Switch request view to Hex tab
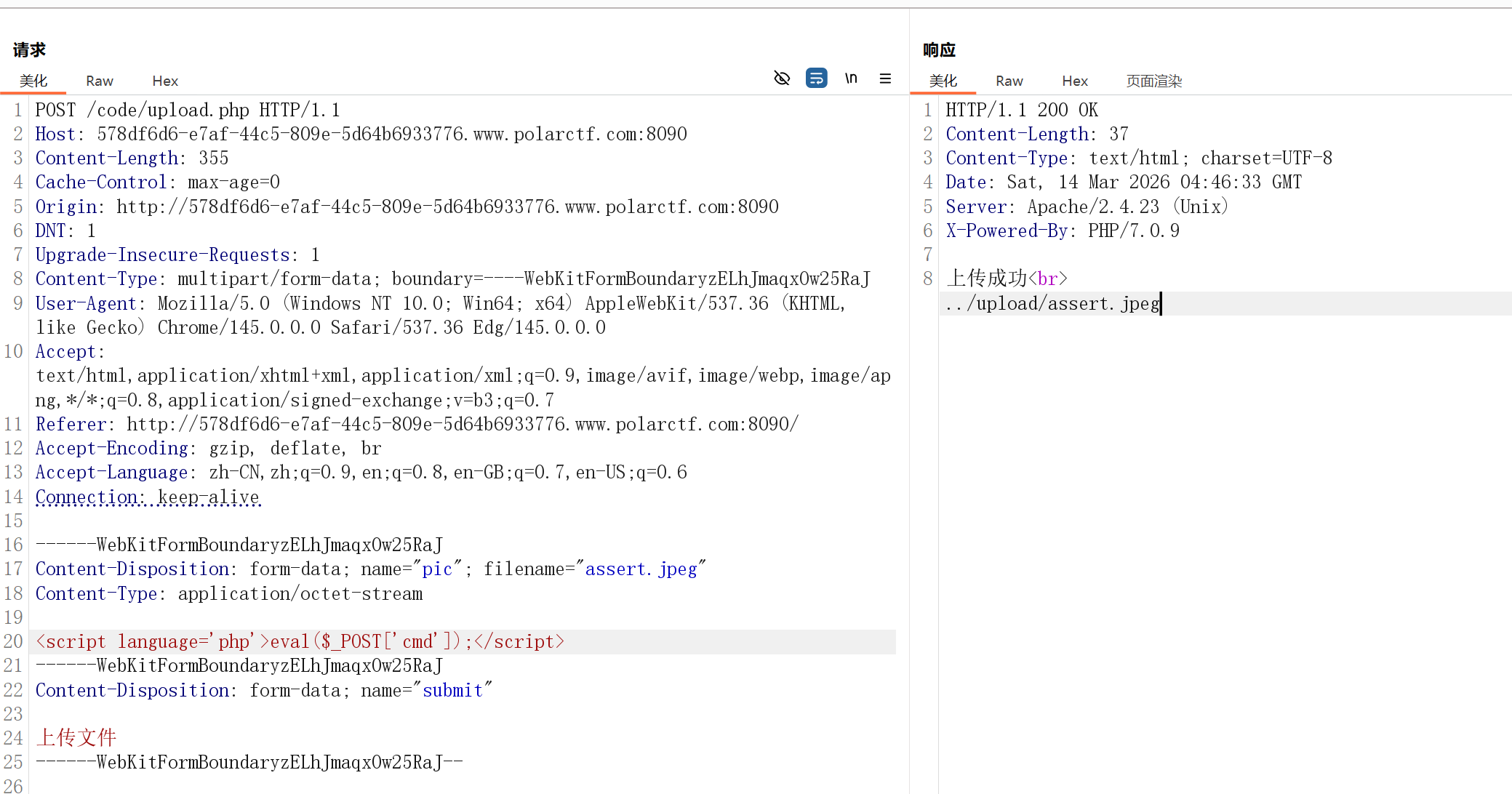 click(165, 81)
